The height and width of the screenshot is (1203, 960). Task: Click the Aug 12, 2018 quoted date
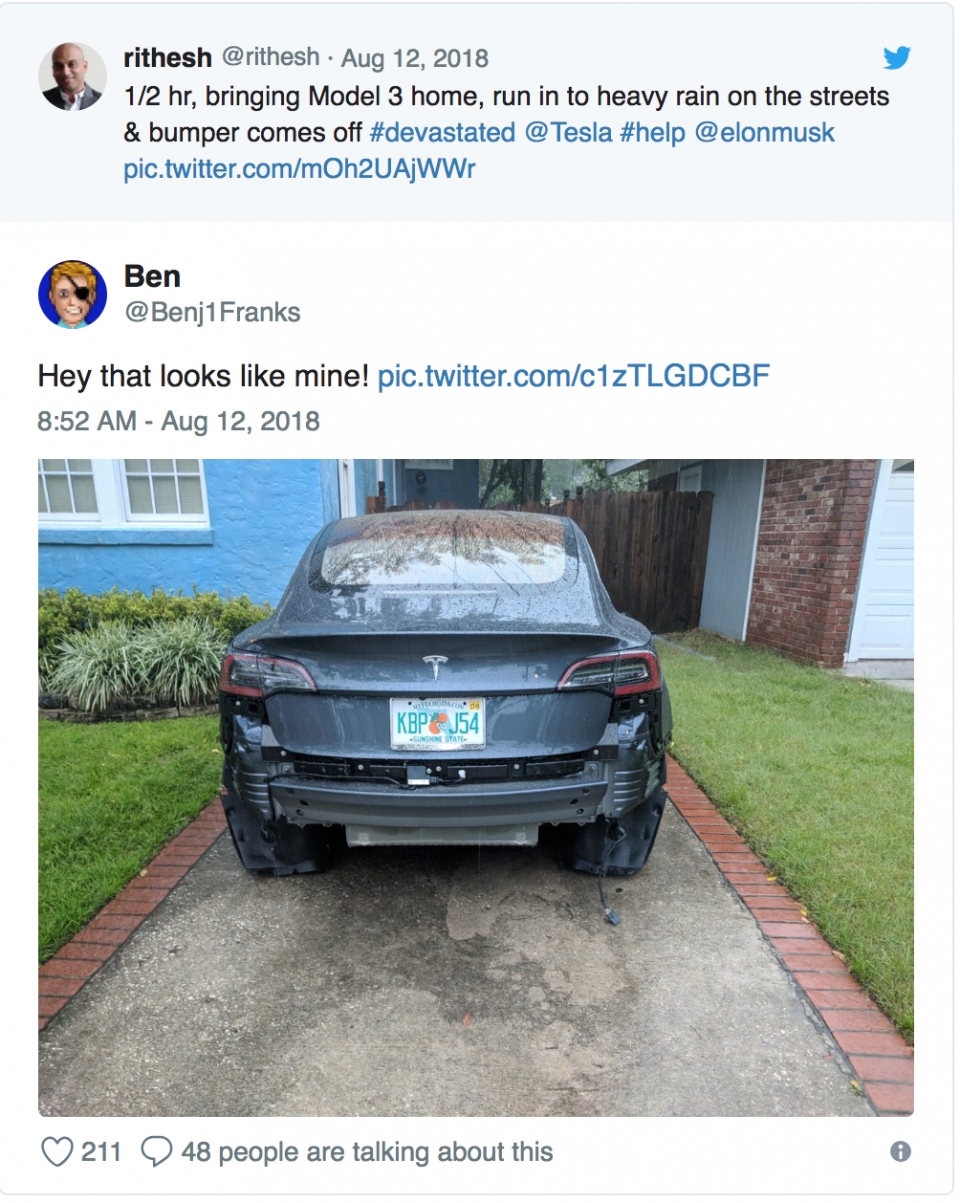[x=415, y=58]
